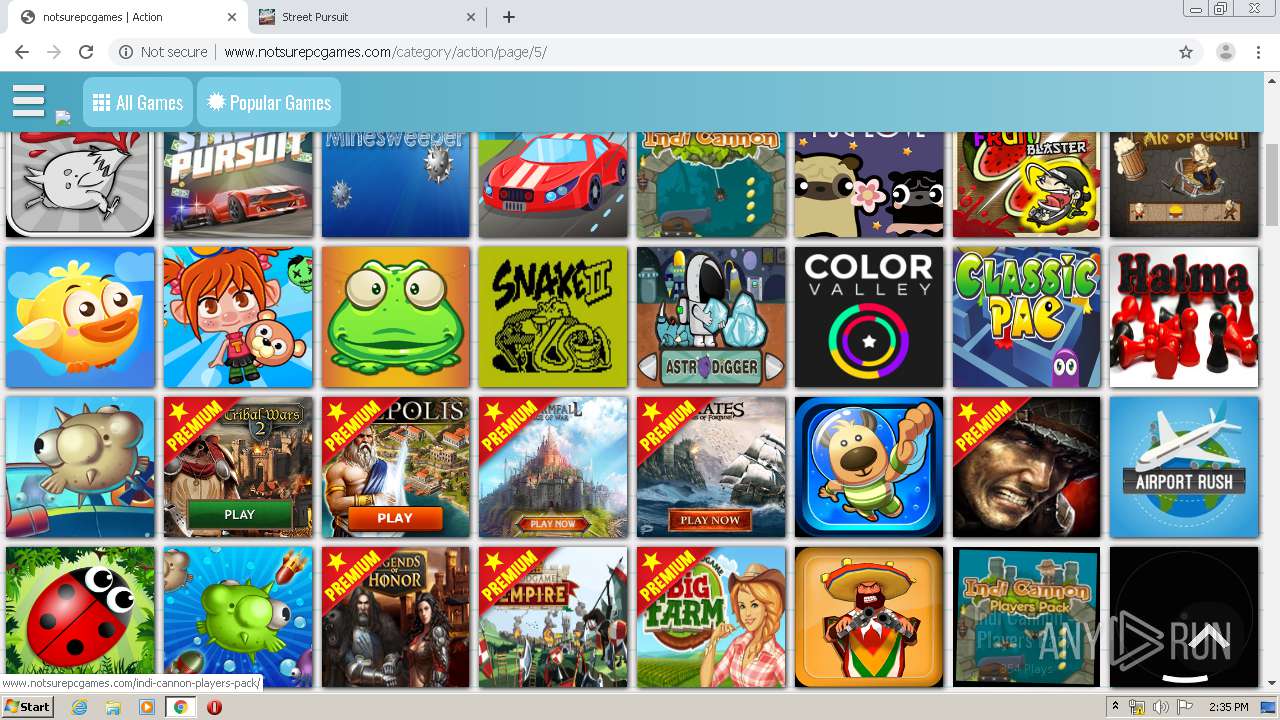Screen dimensions: 1280x720
Task: Open the volume speaker tray icon
Action: (x=1160, y=707)
